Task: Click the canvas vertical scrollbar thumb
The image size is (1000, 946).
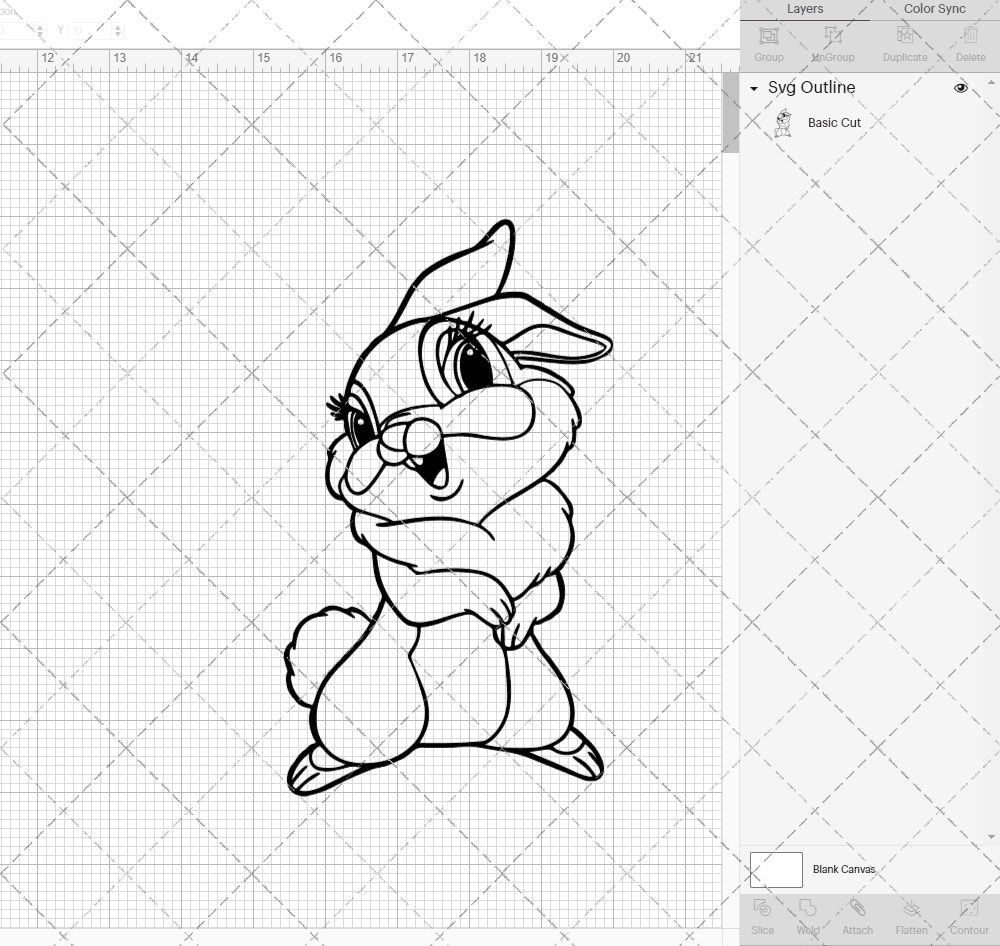Action: pos(730,112)
